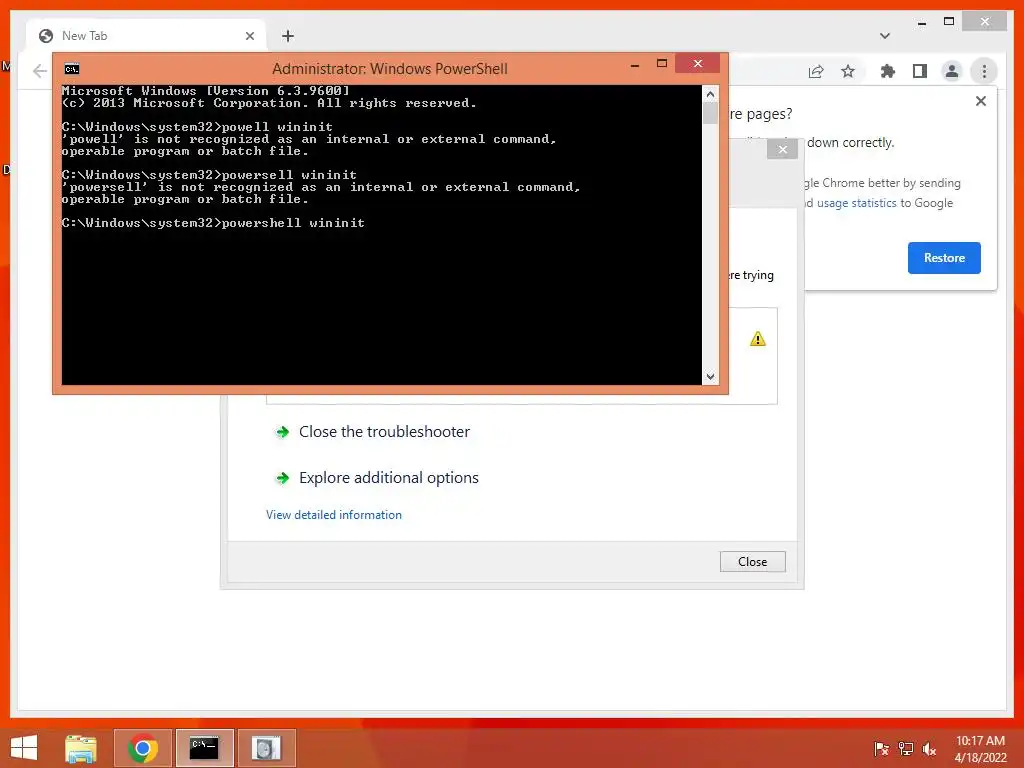Close the troubleshooter dialog with gray X

pos(782,150)
